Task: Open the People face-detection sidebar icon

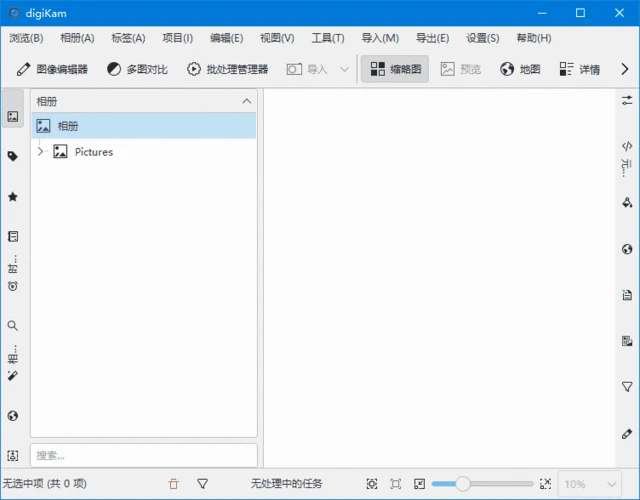Action: [12, 455]
